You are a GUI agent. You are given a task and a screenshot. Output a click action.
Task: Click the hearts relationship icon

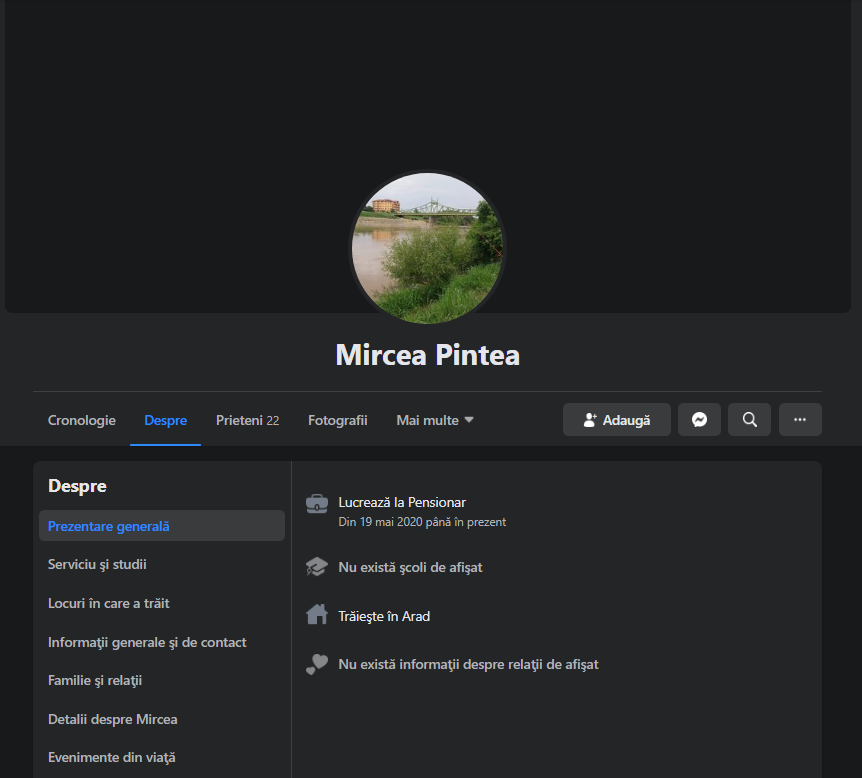click(317, 664)
